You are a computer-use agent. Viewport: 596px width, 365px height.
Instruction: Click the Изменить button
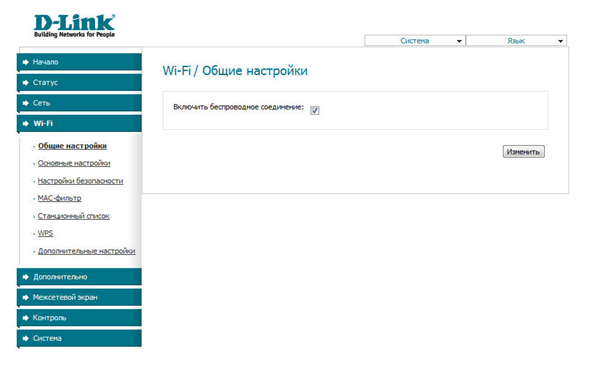pos(524,152)
